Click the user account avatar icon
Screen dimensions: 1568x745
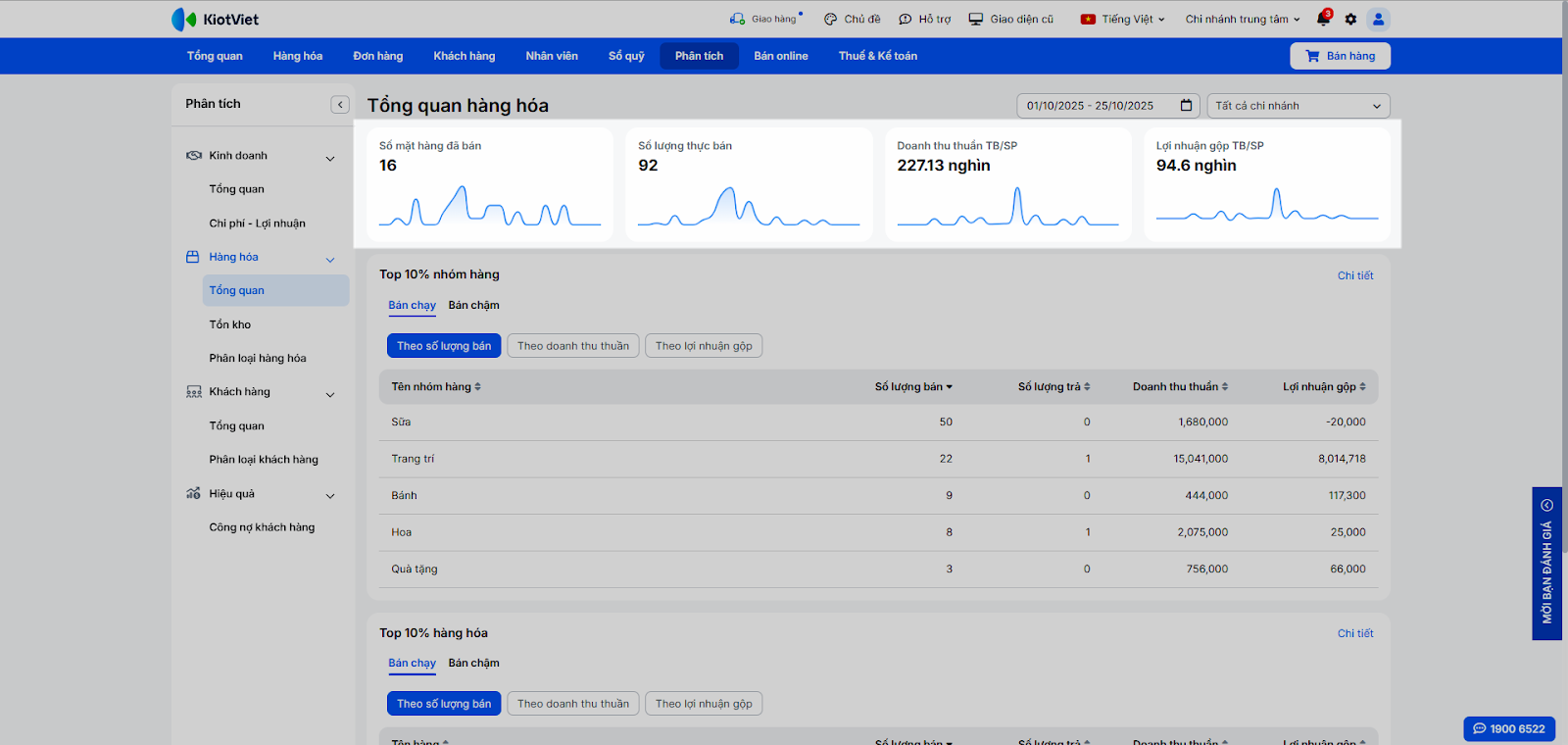tap(1378, 19)
